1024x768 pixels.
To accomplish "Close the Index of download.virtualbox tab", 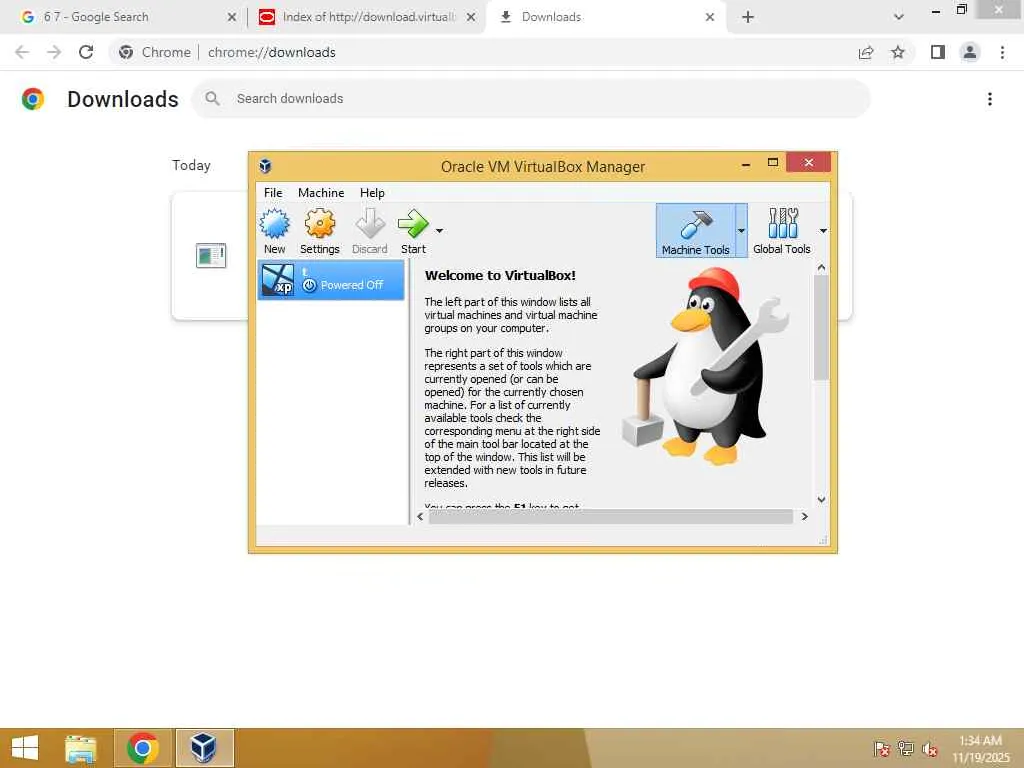I will (x=471, y=17).
